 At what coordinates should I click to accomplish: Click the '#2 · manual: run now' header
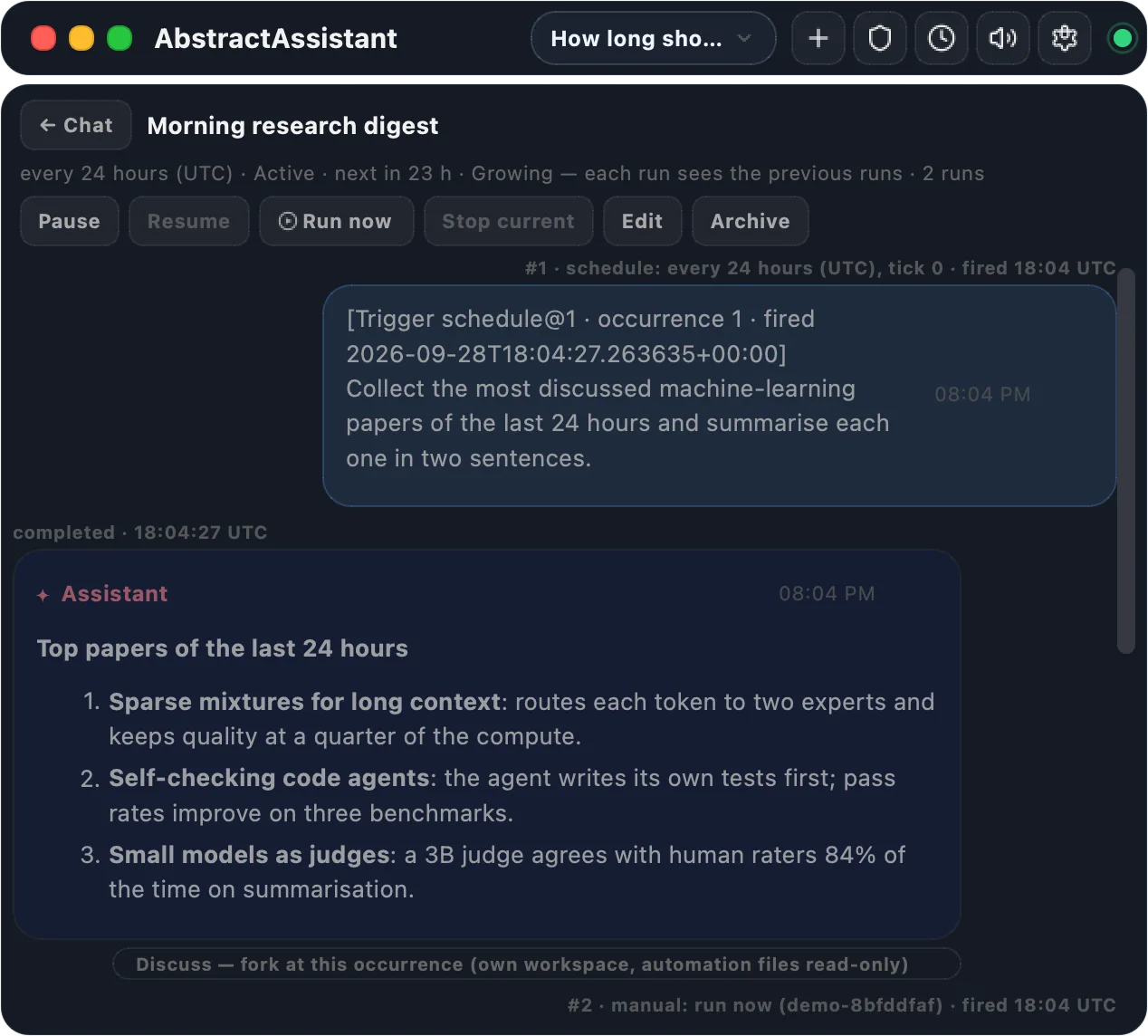point(841,1005)
